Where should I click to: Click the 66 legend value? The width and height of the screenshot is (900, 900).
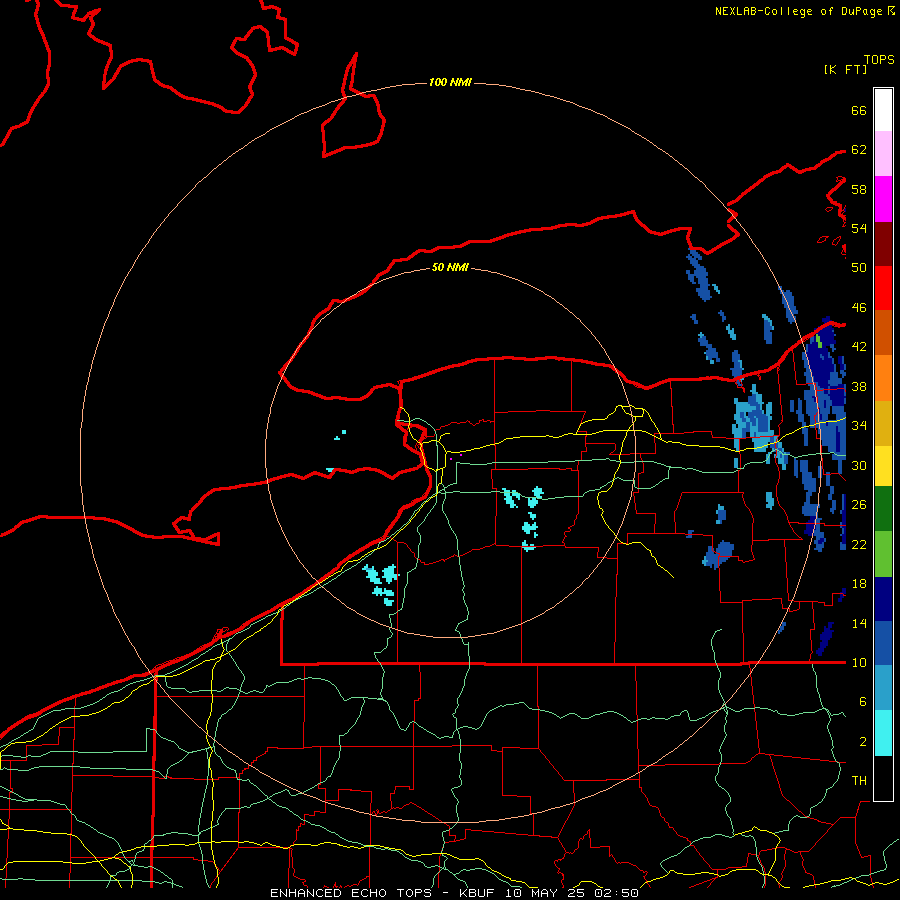click(x=859, y=110)
